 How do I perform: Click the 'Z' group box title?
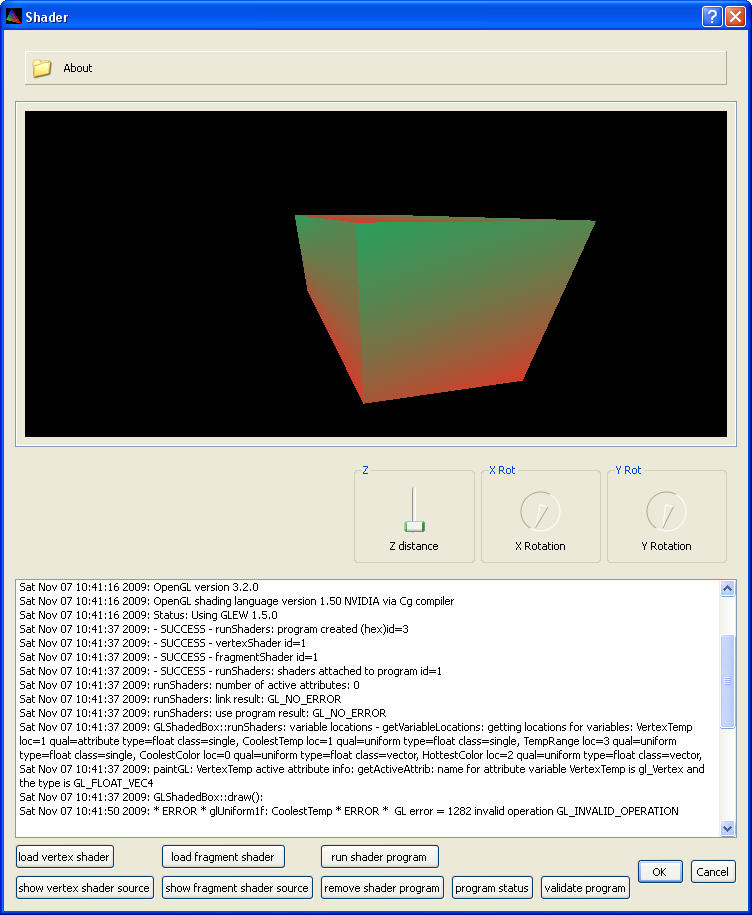click(365, 470)
